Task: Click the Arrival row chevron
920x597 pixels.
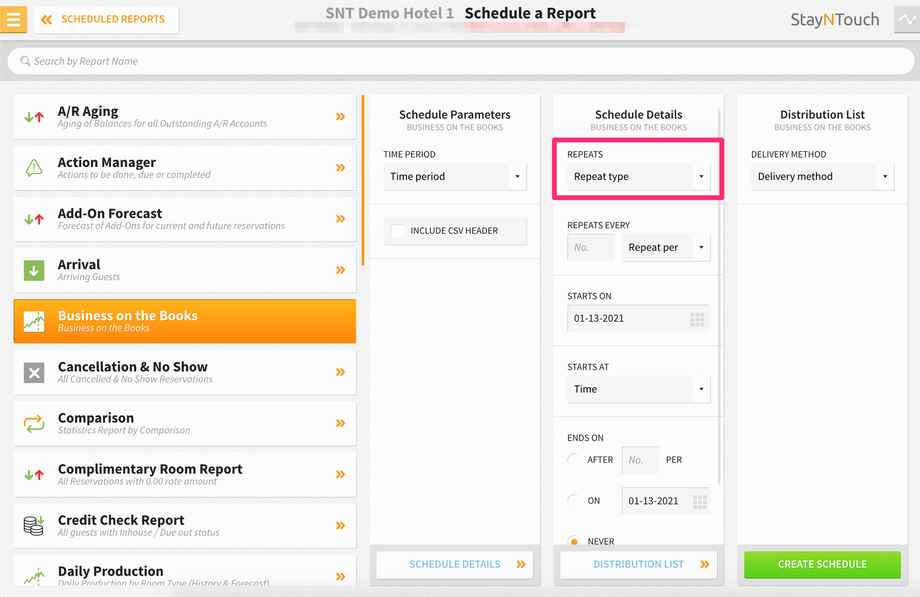Action: 340,270
